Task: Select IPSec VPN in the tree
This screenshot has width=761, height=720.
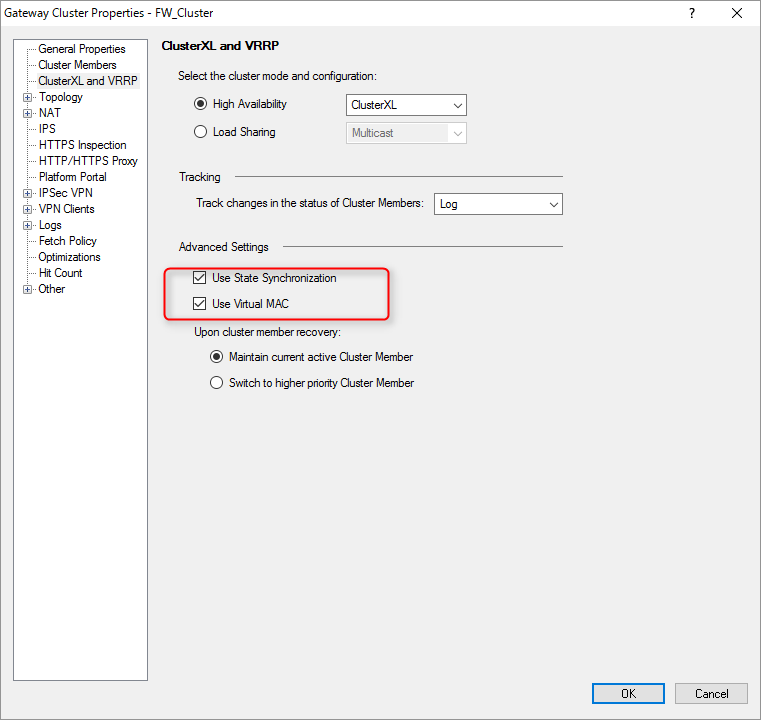Action: click(x=66, y=193)
